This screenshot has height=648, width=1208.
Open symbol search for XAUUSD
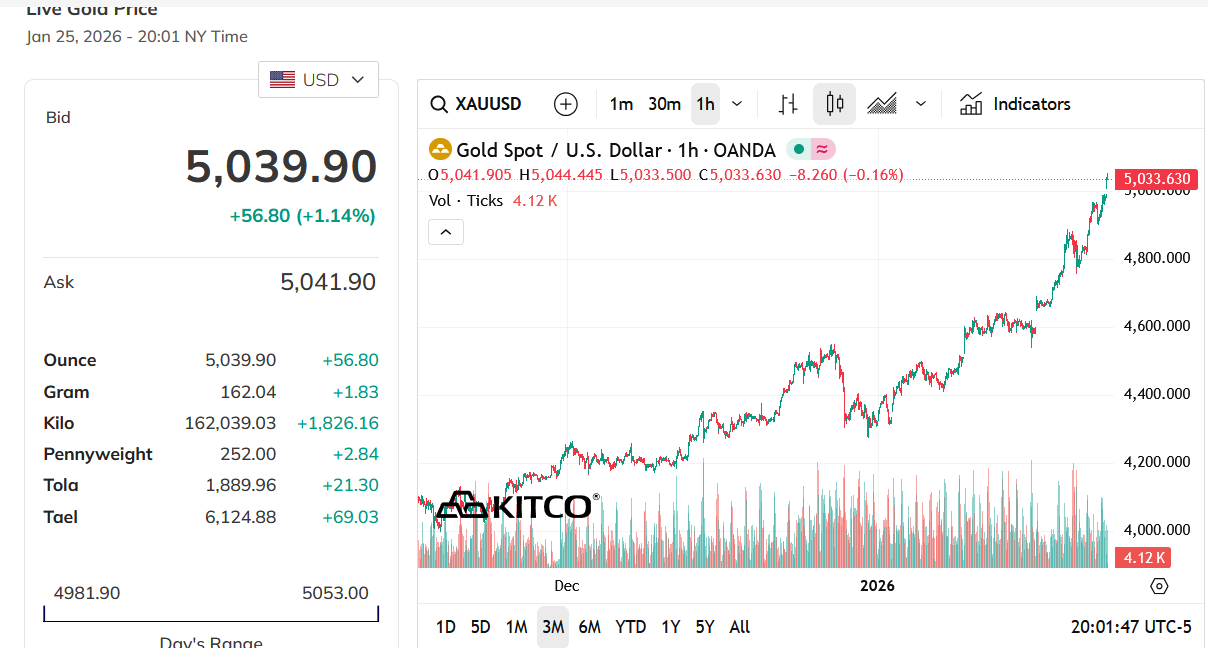tap(476, 104)
